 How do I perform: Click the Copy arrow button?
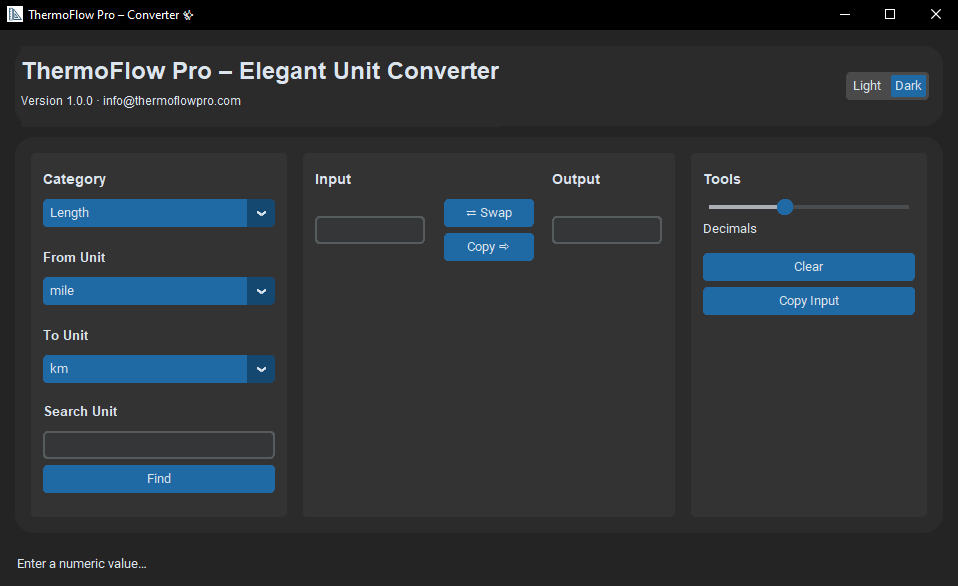click(488, 247)
